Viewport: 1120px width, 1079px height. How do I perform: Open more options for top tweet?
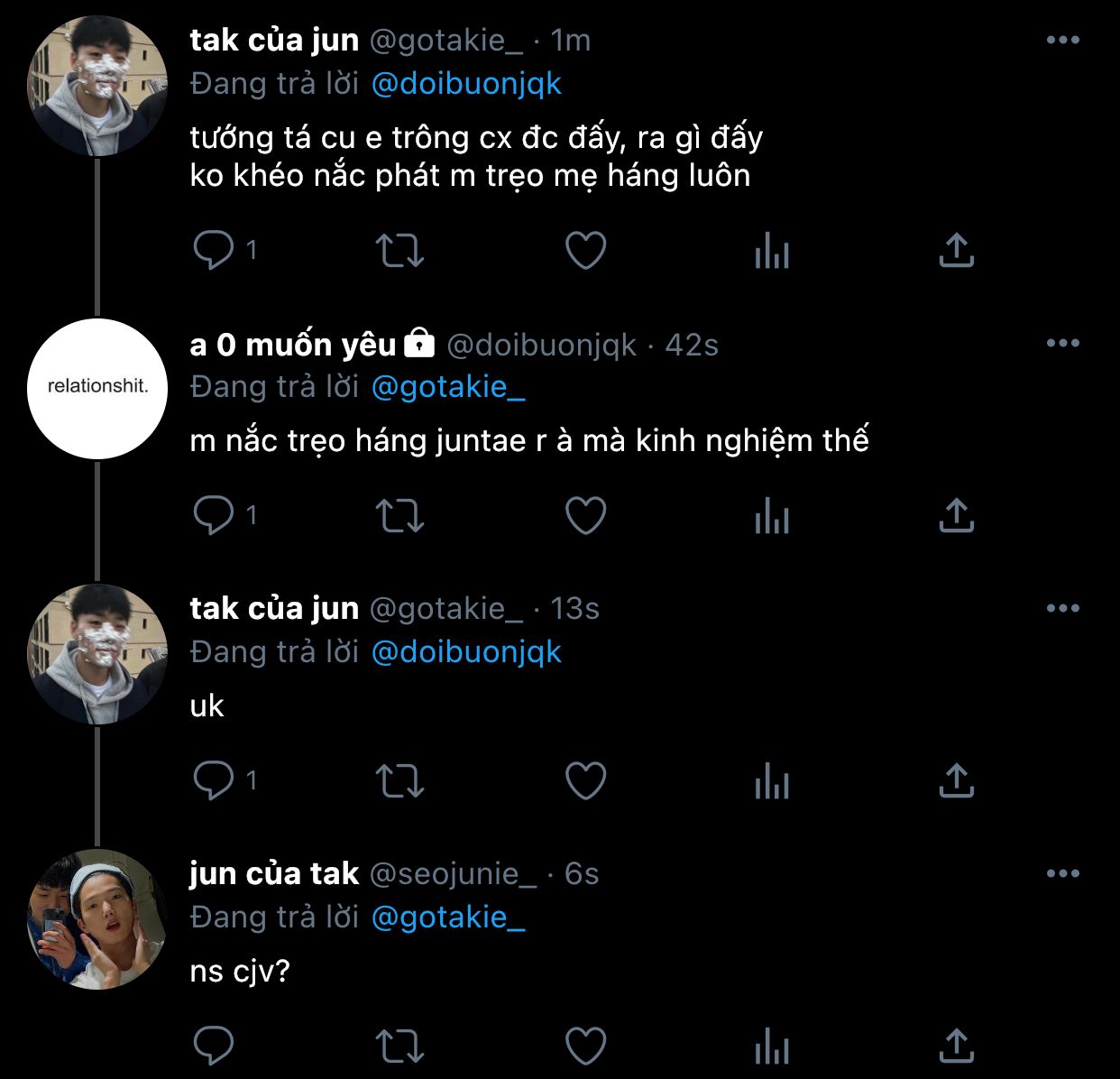click(x=1062, y=41)
